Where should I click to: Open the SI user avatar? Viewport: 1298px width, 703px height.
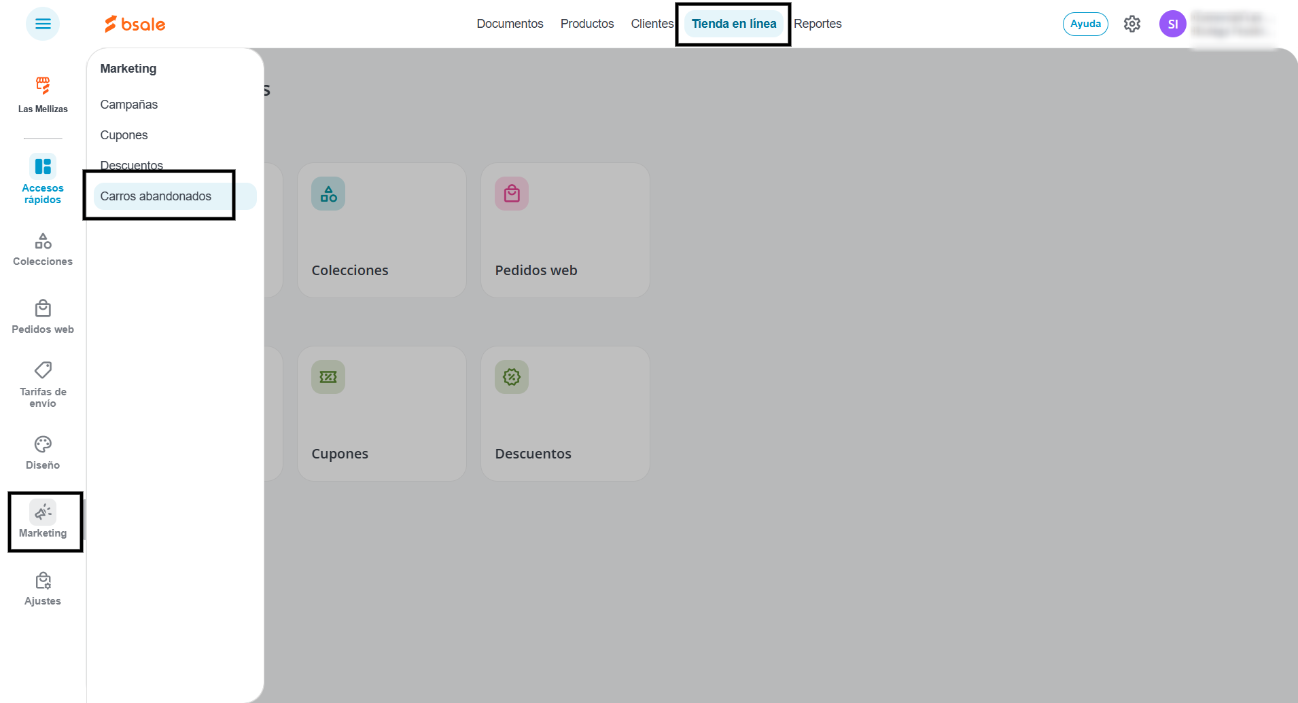coord(1172,24)
